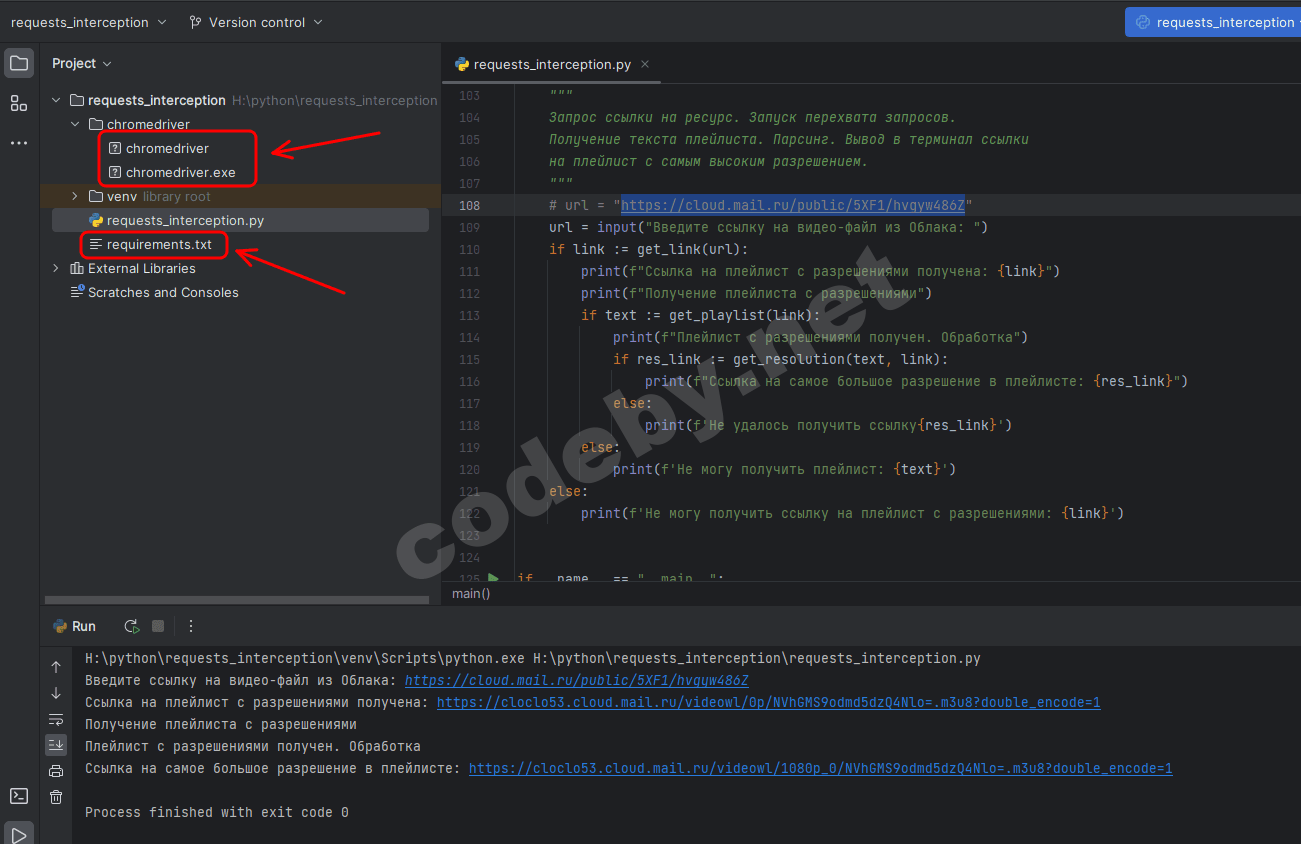Image resolution: width=1301 pixels, height=844 pixels.
Task: Click the main() breadcrumb below the editor
Action: pyautogui.click(x=472, y=593)
